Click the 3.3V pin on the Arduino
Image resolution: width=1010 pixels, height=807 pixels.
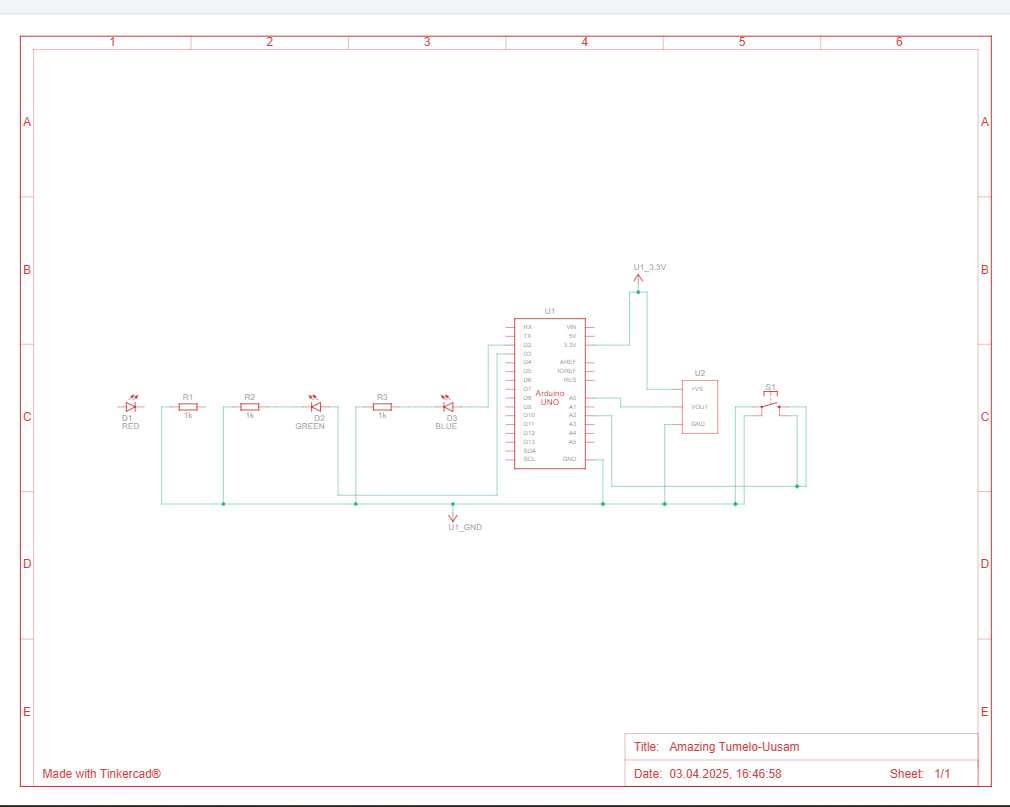point(571,345)
